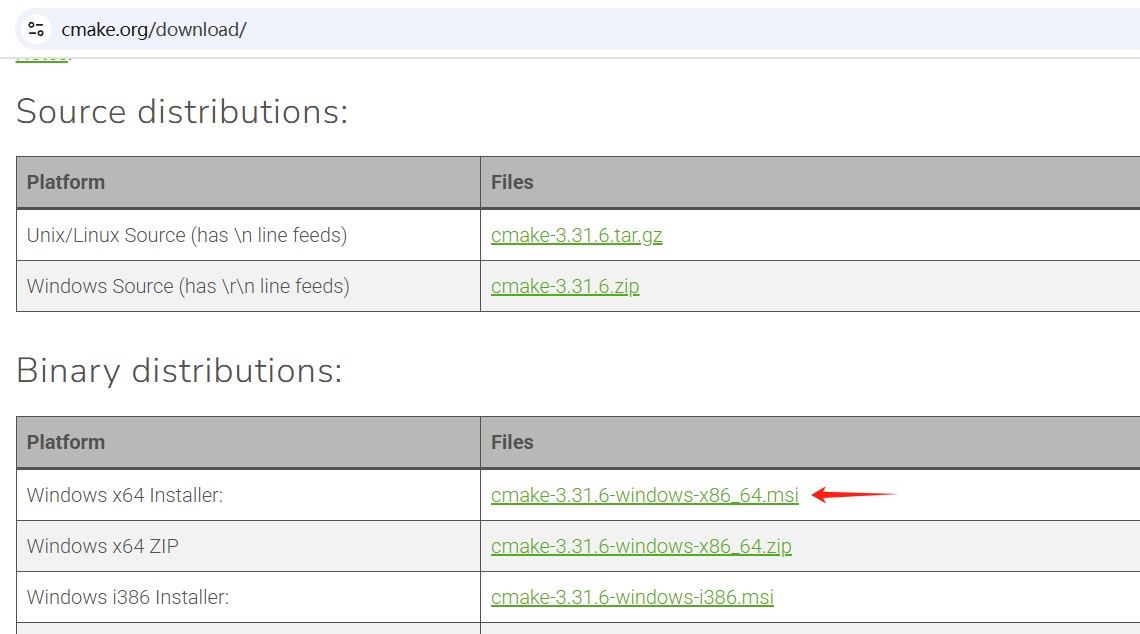Download the cmake-3.31.6.zip Windows source
This screenshot has height=634, width=1140.
[565, 286]
